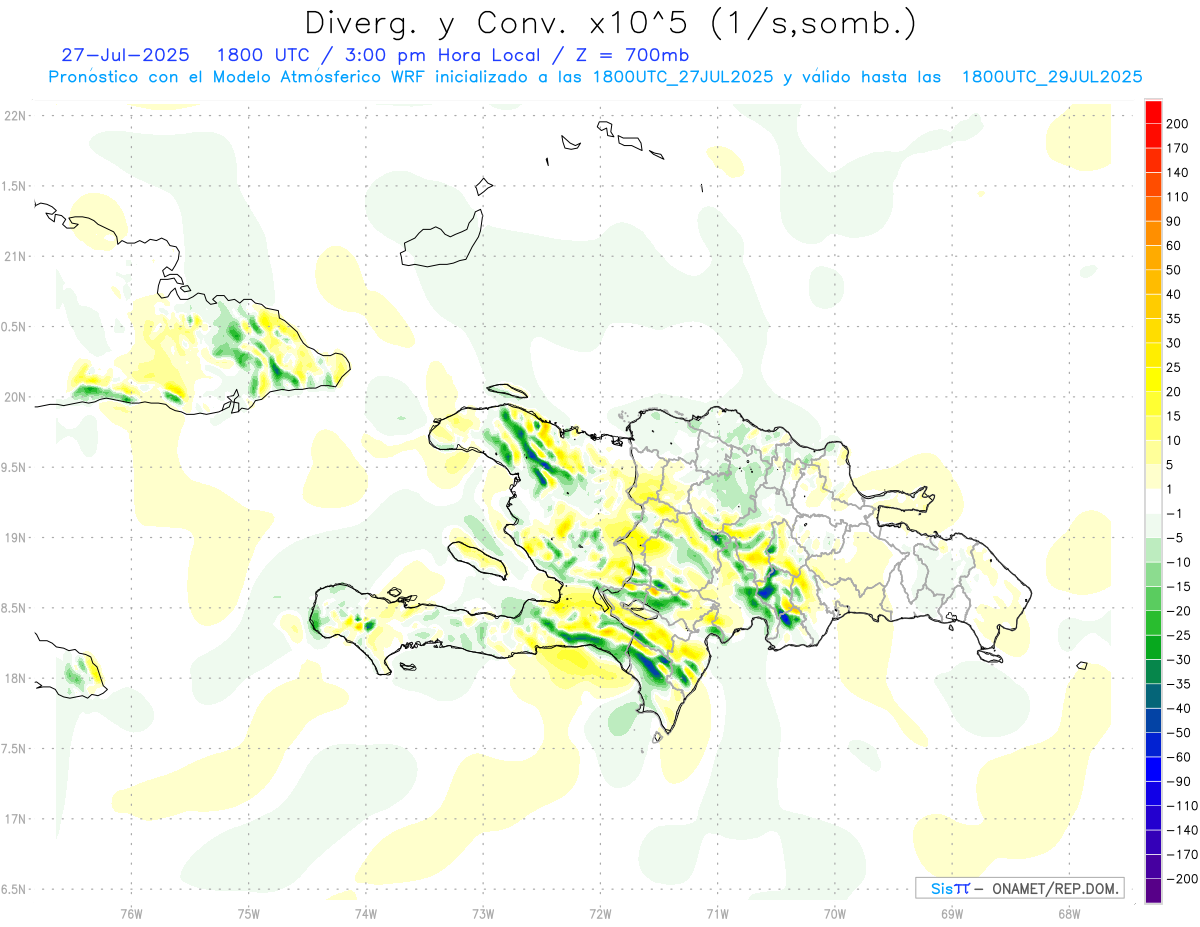This screenshot has width=1200, height=927.
Task: Click the top red color scale swatch
Action: pos(1153,112)
